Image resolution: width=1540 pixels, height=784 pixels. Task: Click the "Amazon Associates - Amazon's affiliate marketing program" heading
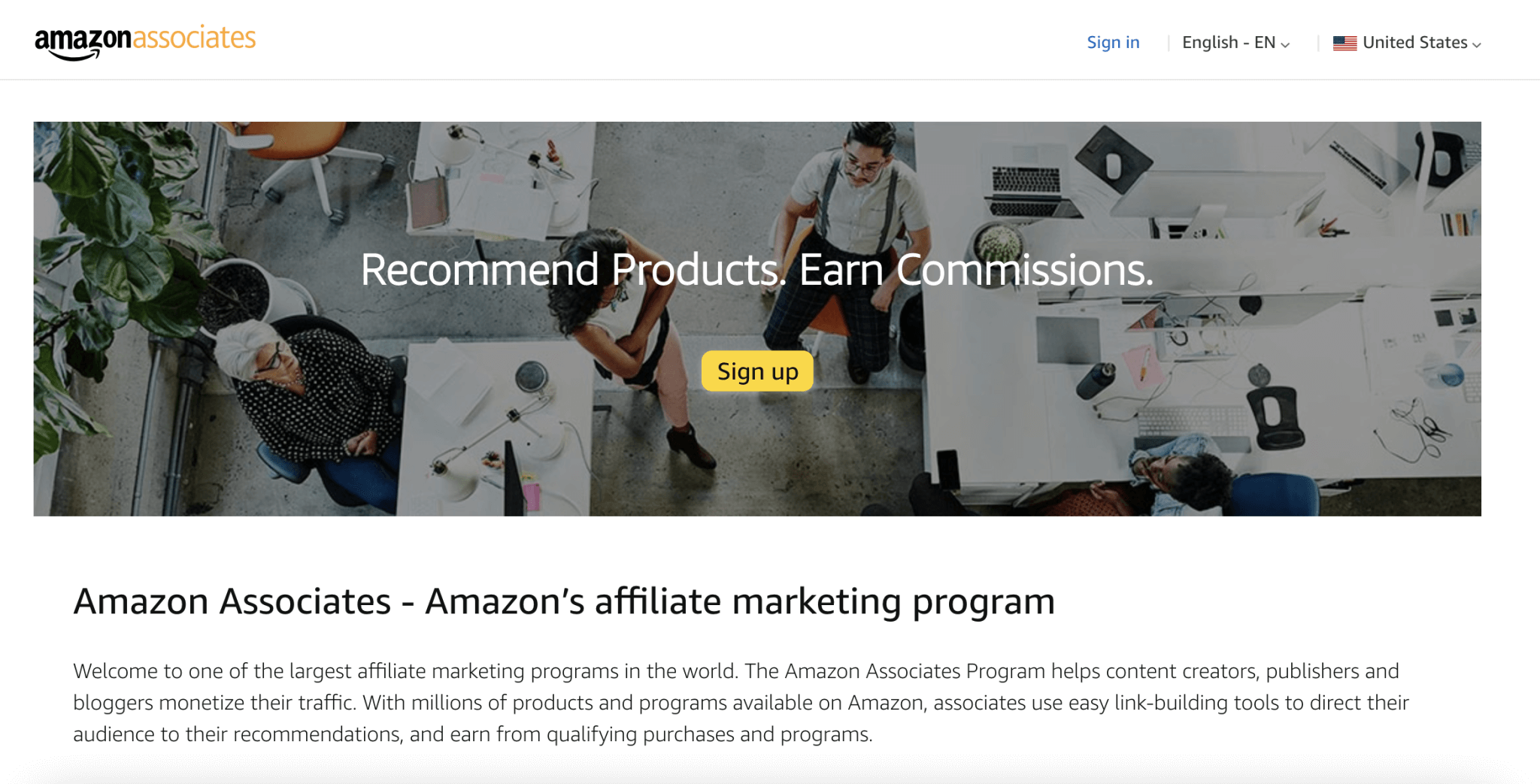[564, 601]
